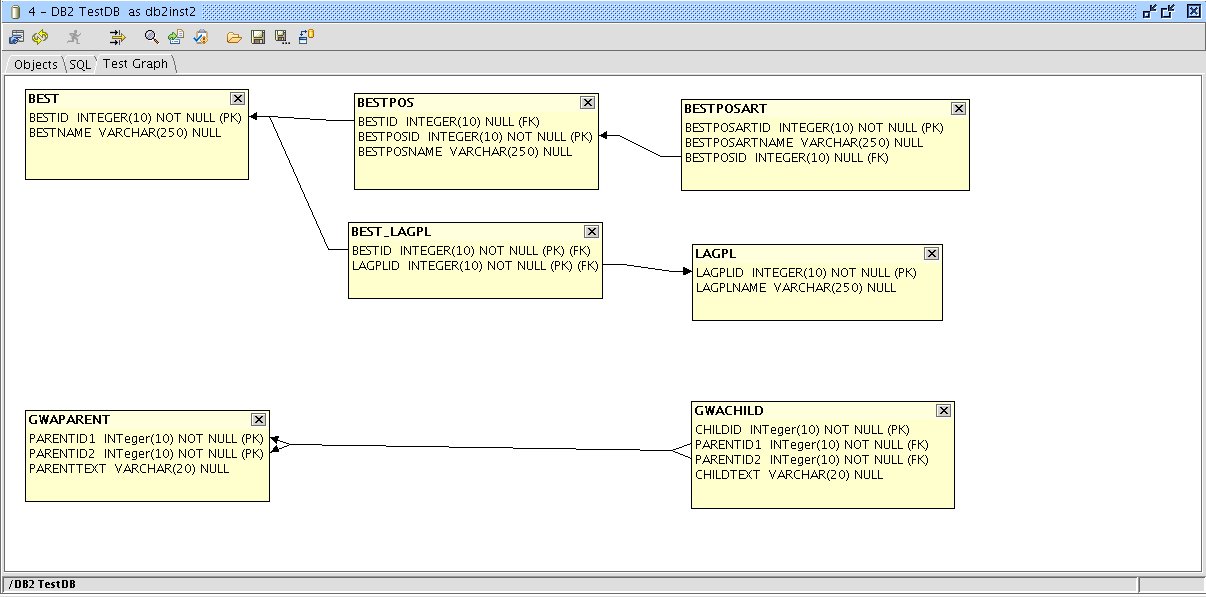
Task: Click the /DB2 TestDB status bar text
Action: [x=42, y=584]
